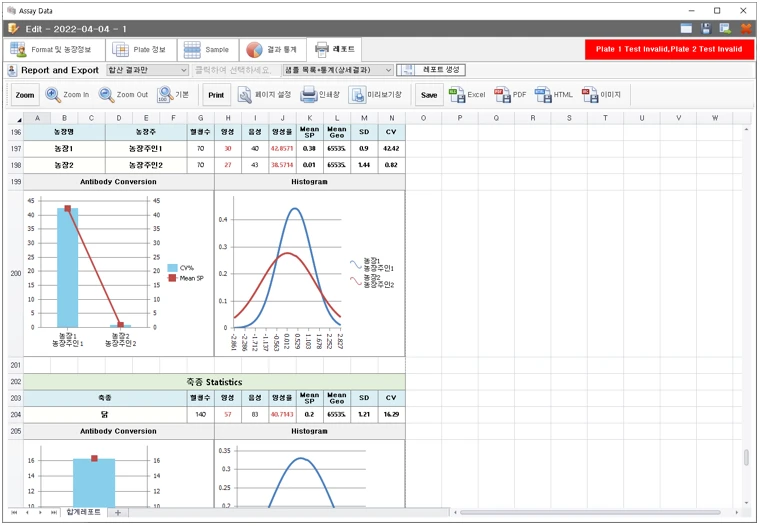Select the 레포트 tab
This screenshot has height=526, width=760.
[x=334, y=49]
